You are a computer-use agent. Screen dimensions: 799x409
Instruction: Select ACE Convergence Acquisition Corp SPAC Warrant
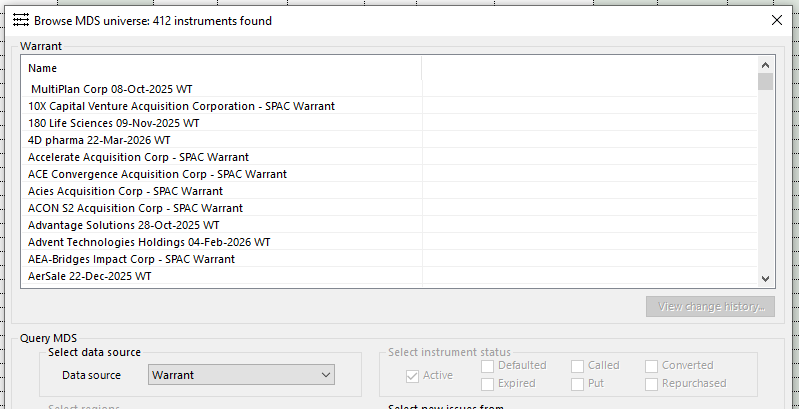point(389,174)
